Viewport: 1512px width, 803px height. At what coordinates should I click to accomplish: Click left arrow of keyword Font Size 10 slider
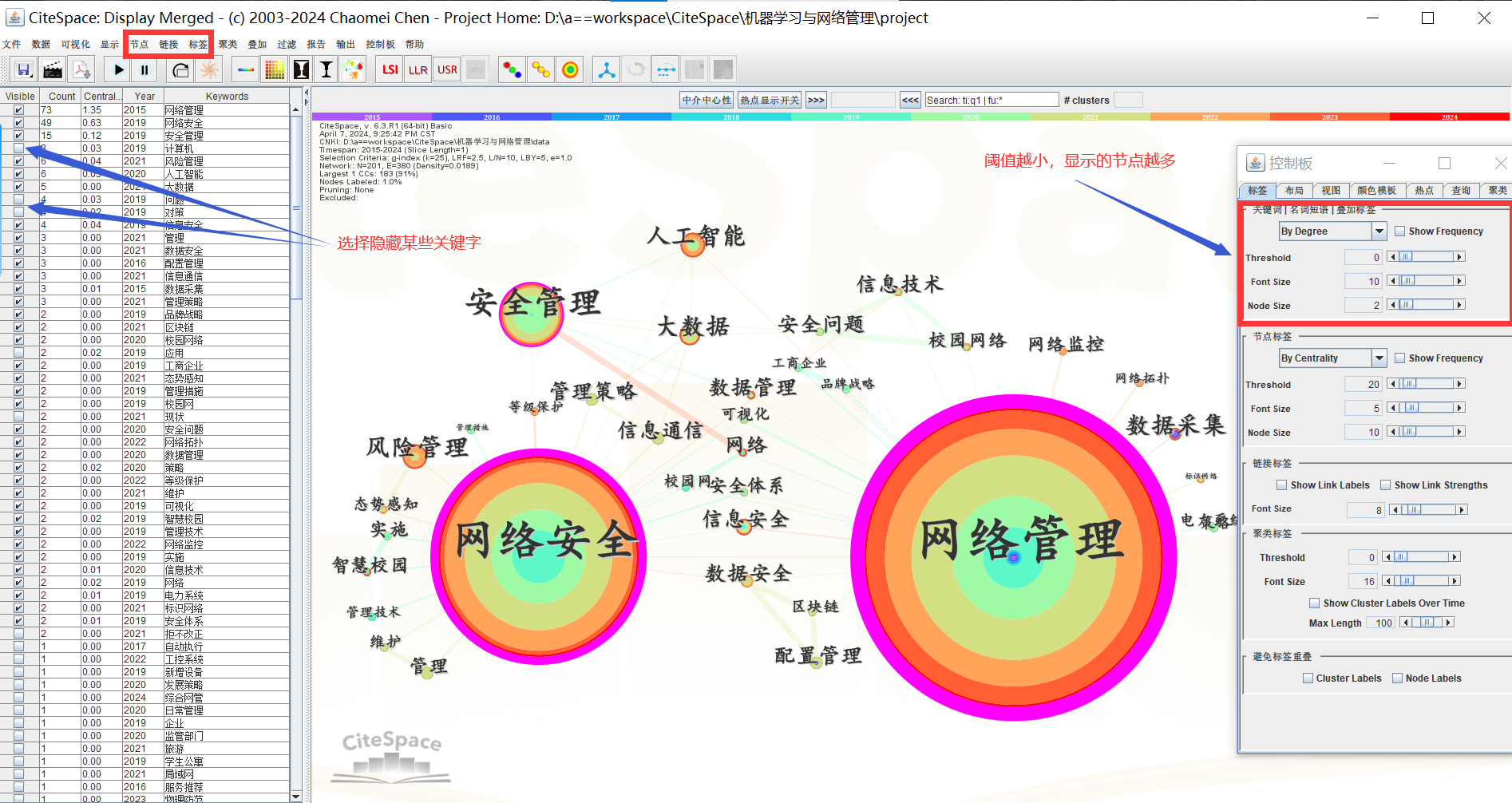pos(1392,281)
